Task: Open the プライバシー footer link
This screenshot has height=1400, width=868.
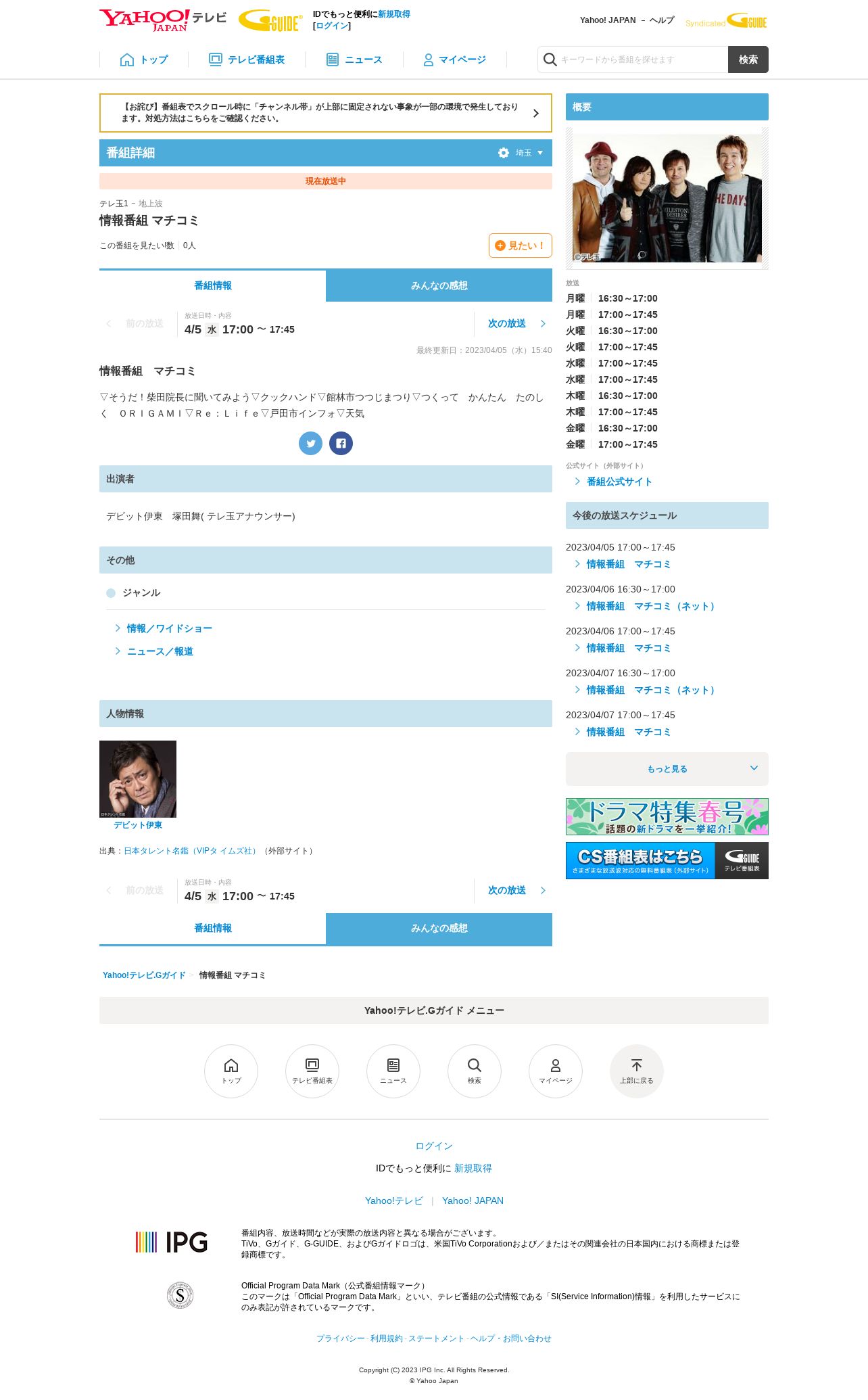Action: (340, 1338)
